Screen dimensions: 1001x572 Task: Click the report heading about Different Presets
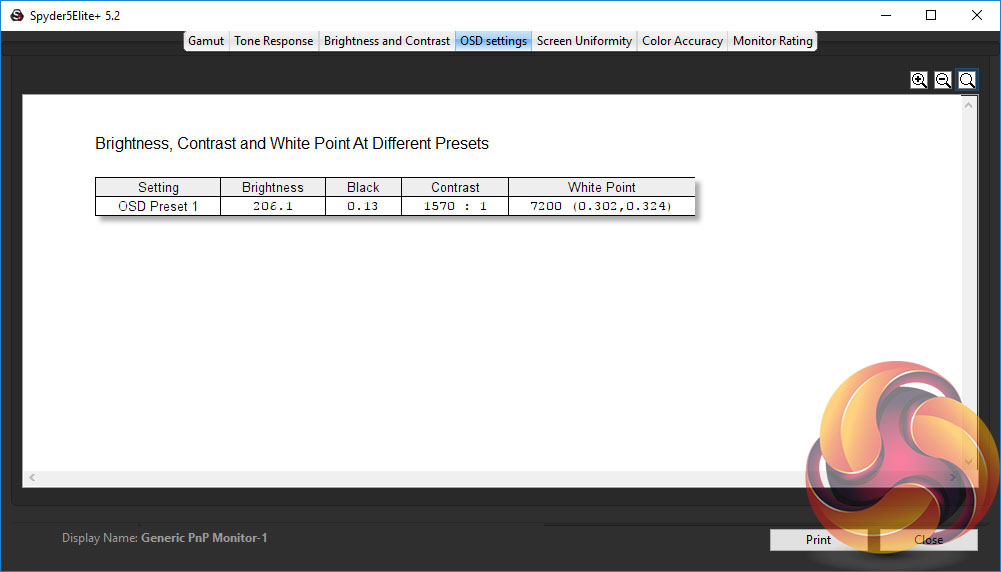point(292,144)
